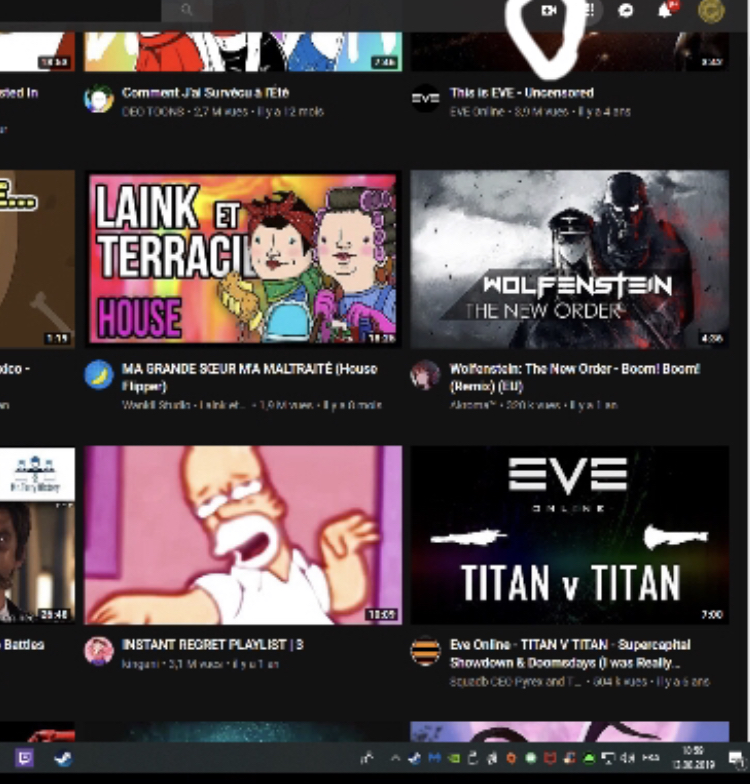Screen dimensions: 750x784
Task: Play the Homer Simpson Instant Regret thumbnail
Action: pos(242,535)
